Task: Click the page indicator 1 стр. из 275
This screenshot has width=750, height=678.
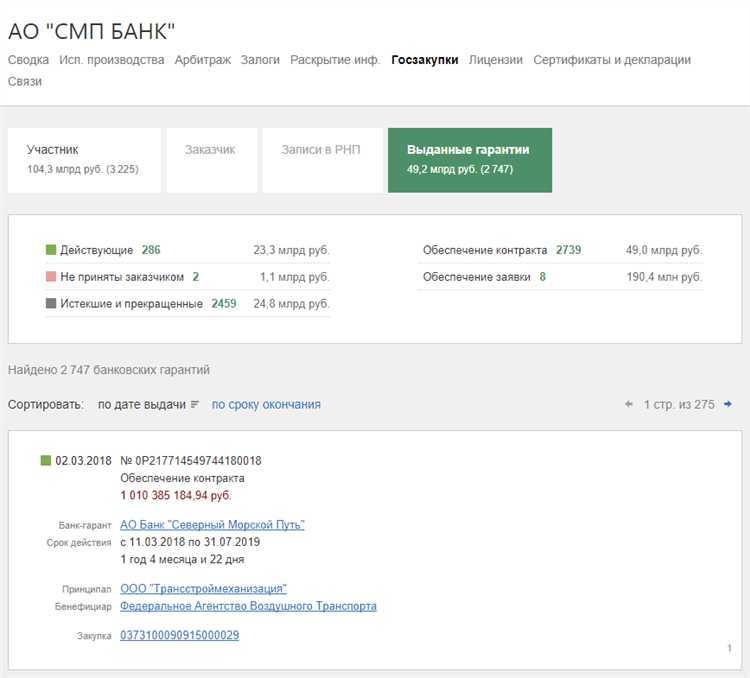Action: click(679, 404)
